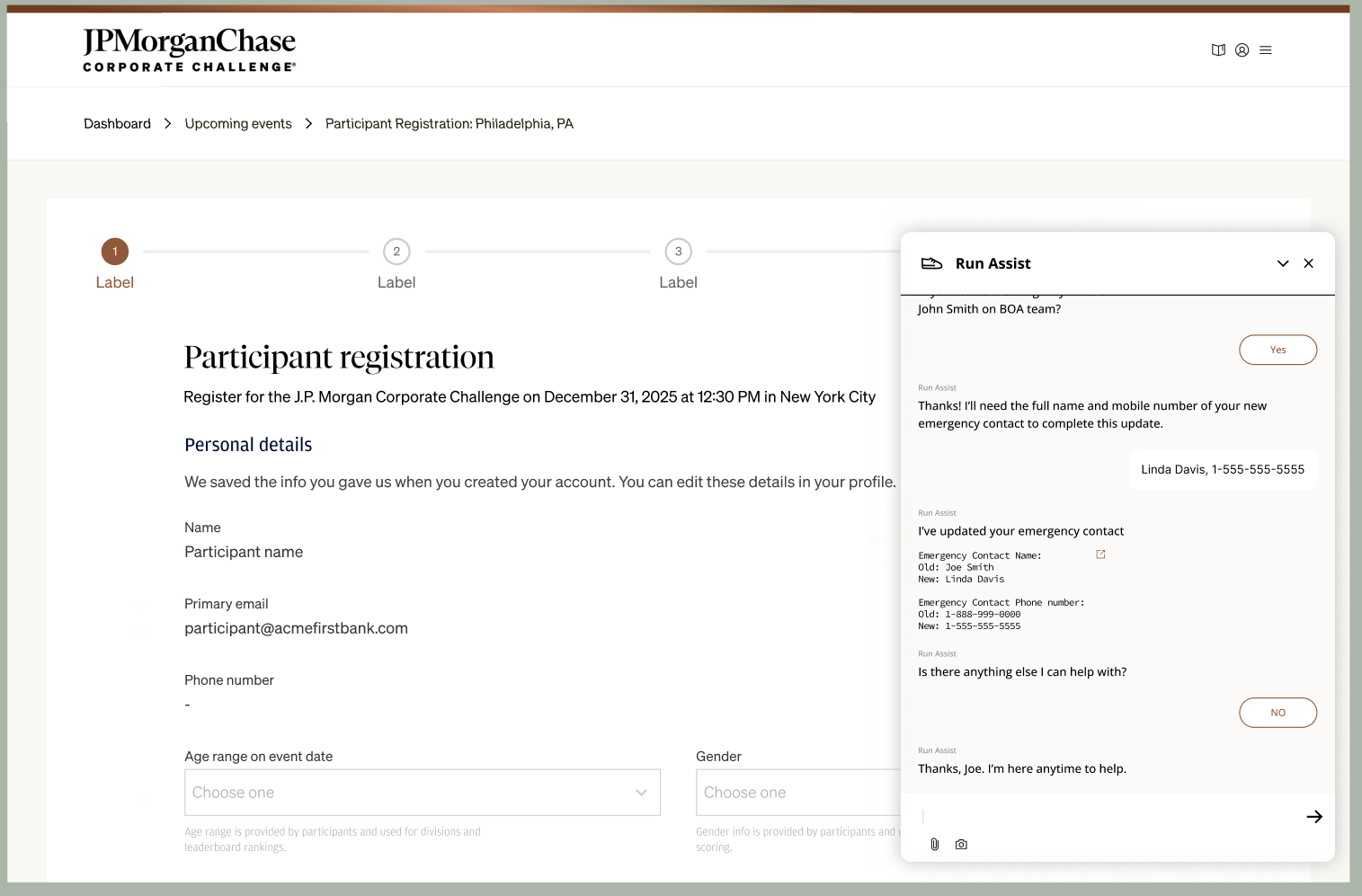Click the camera icon in chat
This screenshot has width=1362, height=896.
961,844
